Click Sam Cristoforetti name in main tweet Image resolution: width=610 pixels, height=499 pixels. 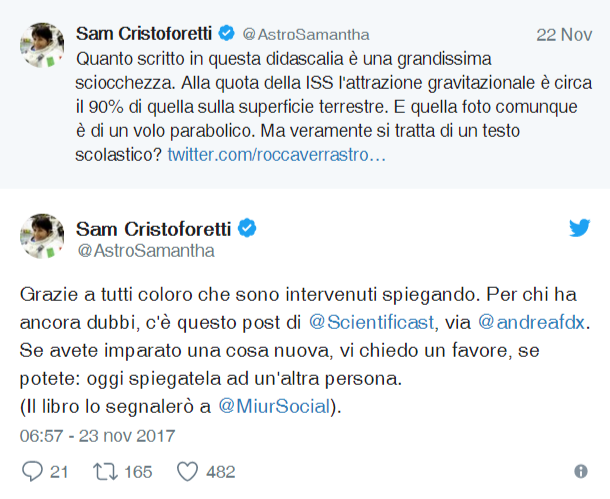pyautogui.click(x=154, y=227)
